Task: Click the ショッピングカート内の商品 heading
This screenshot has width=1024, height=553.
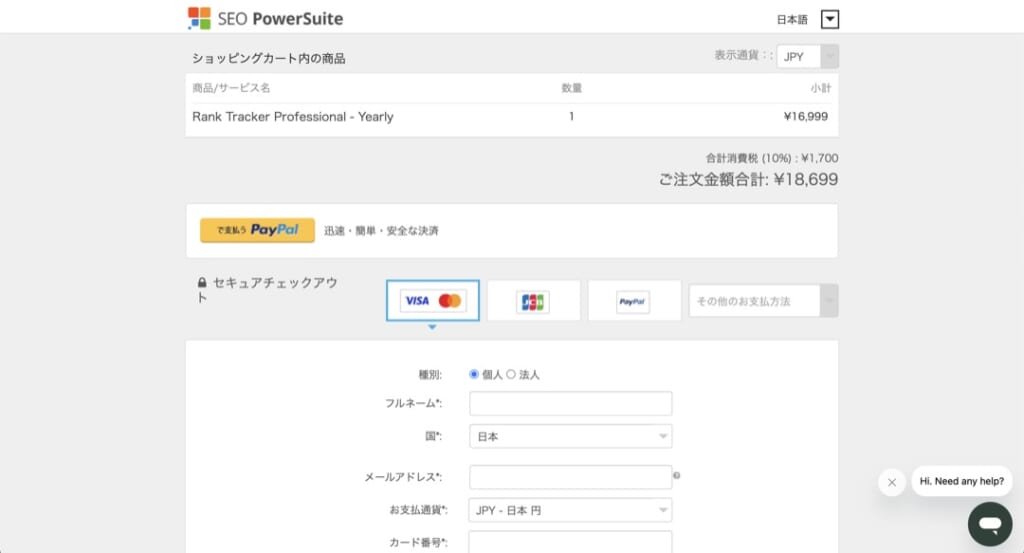Action: click(x=268, y=58)
